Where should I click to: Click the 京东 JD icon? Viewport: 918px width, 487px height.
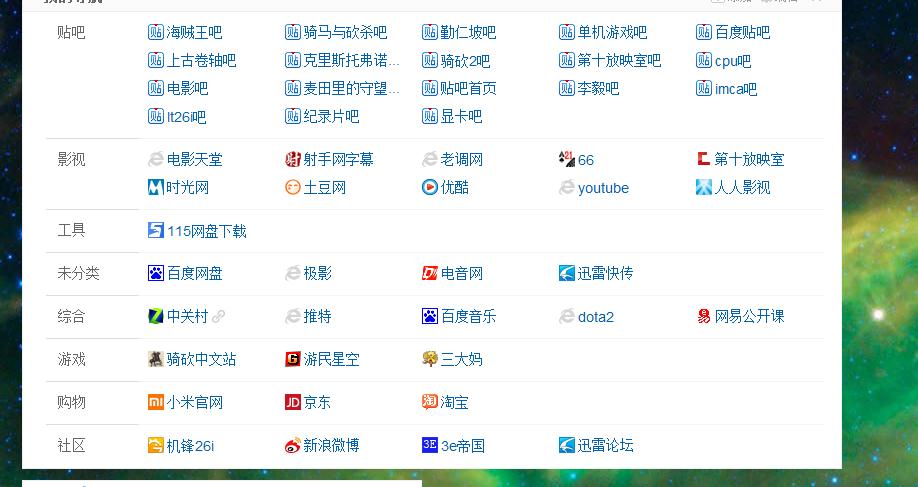coord(293,403)
